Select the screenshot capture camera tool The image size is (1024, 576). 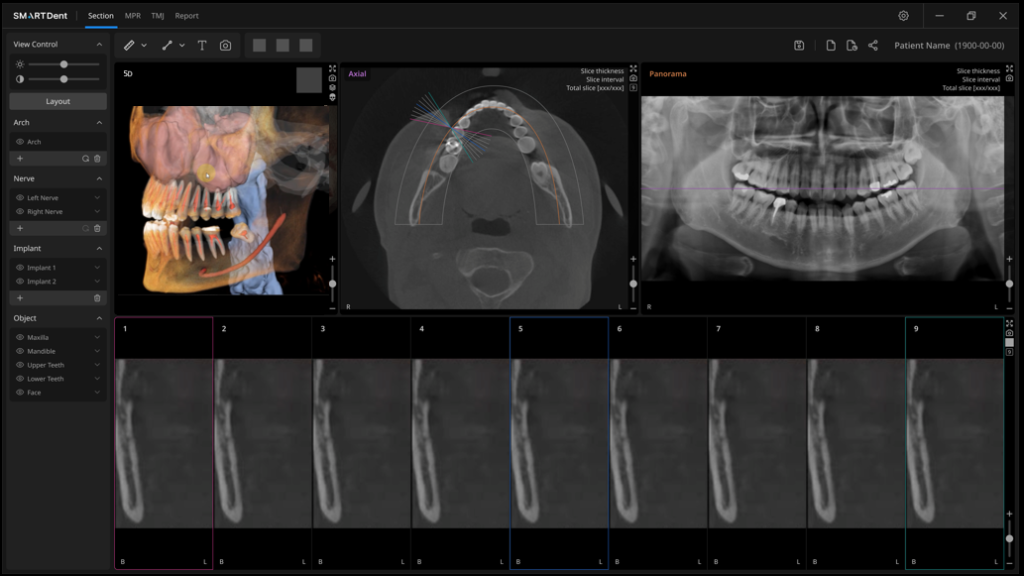[224, 45]
